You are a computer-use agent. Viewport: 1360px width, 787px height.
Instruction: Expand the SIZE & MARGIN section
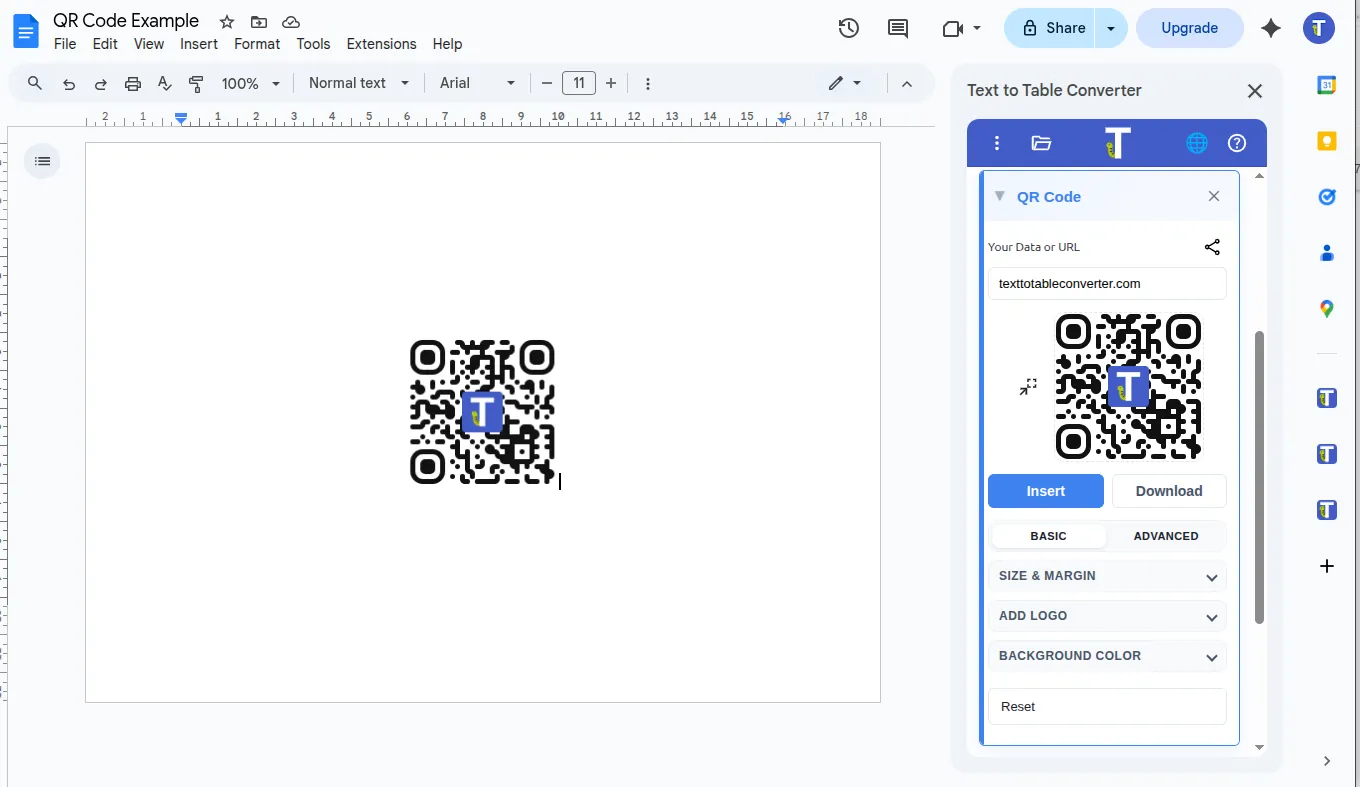[x=1108, y=576]
